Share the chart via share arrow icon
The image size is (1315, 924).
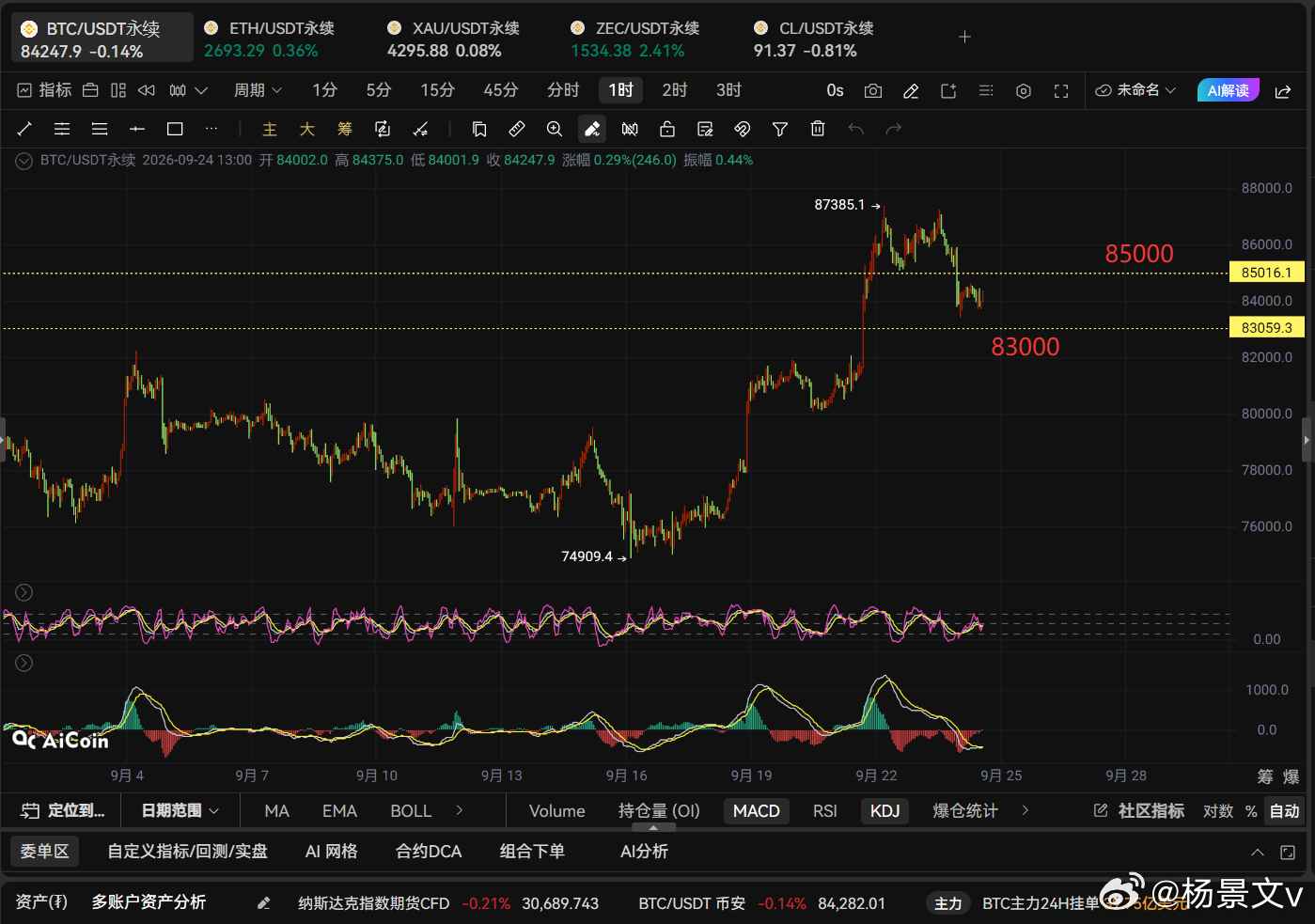pyautogui.click(x=1282, y=90)
